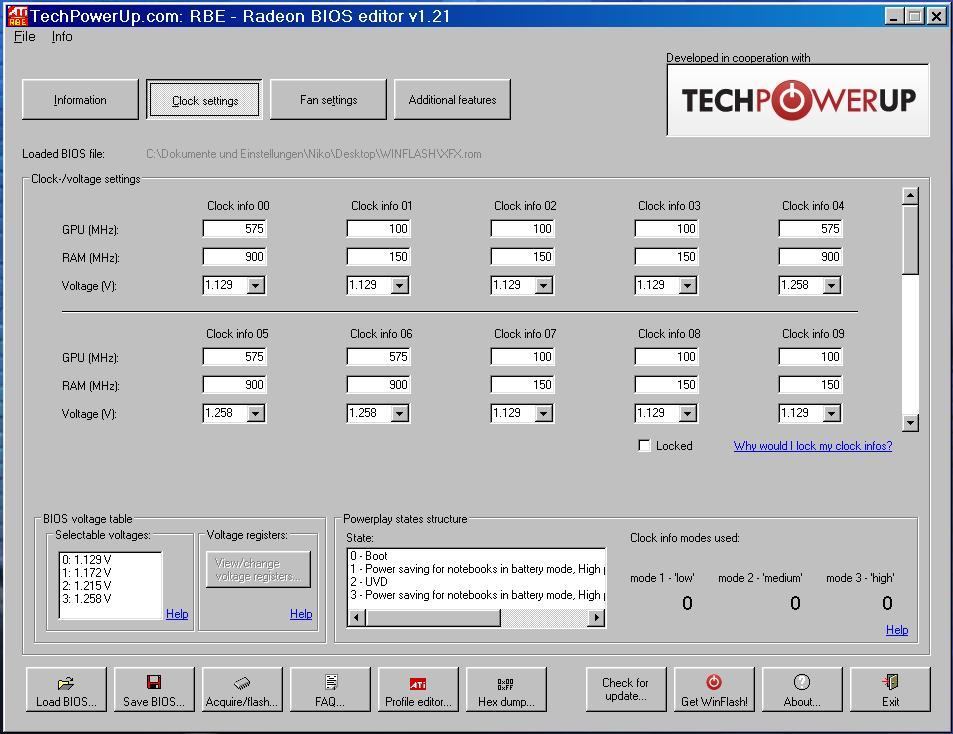Select state 1 Power saving entry
This screenshot has width=953, height=734.
[x=477, y=569]
